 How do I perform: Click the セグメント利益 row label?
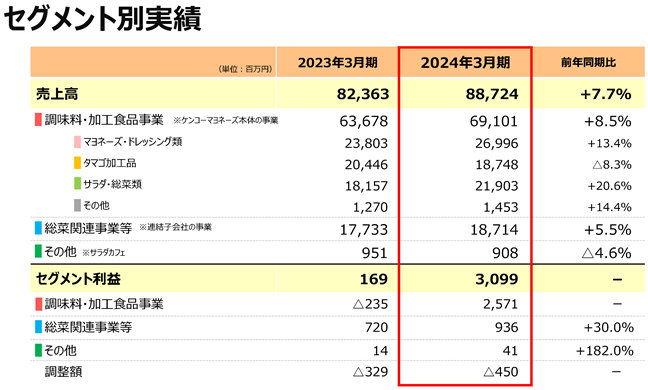point(78,279)
